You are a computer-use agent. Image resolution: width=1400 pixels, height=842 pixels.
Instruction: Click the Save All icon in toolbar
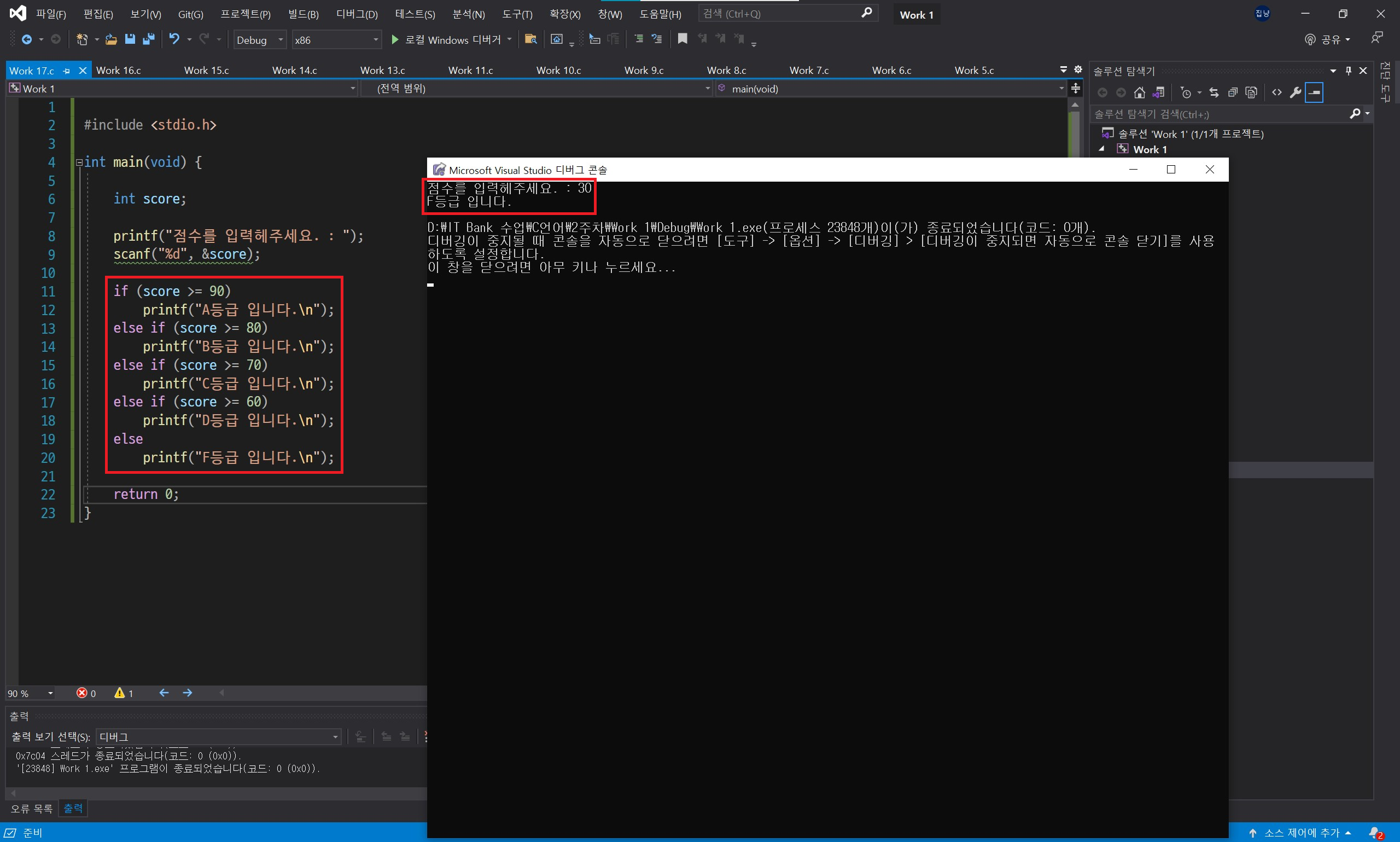coord(149,39)
